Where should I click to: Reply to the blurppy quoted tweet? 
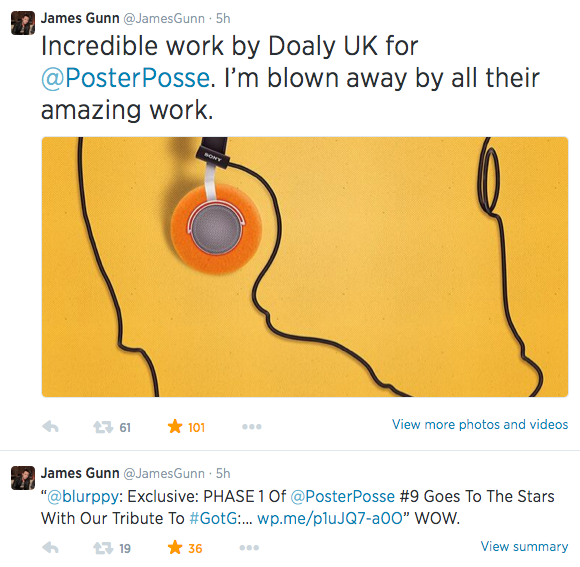[51, 548]
